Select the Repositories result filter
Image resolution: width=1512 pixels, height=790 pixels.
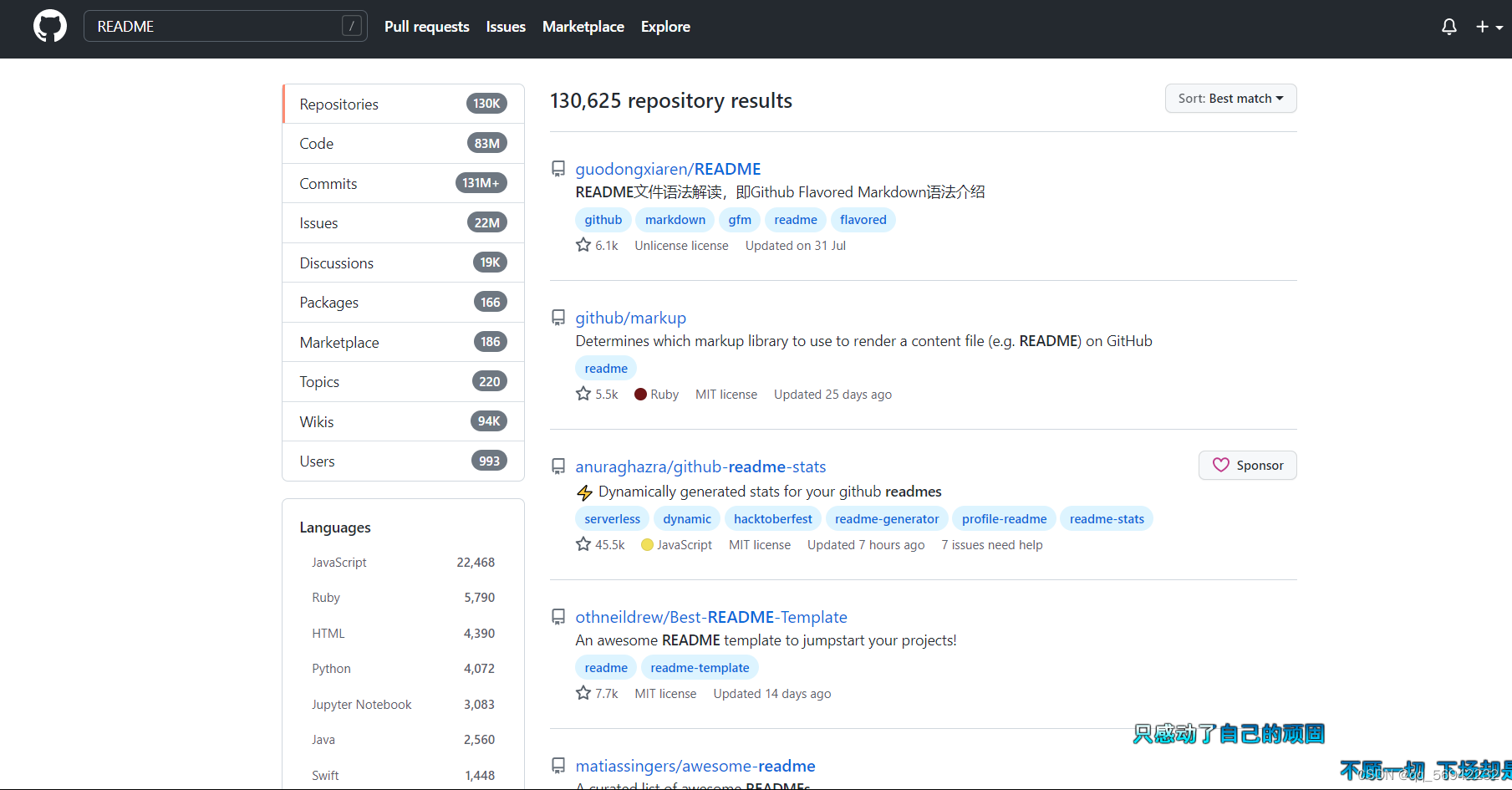pyautogui.click(x=404, y=104)
